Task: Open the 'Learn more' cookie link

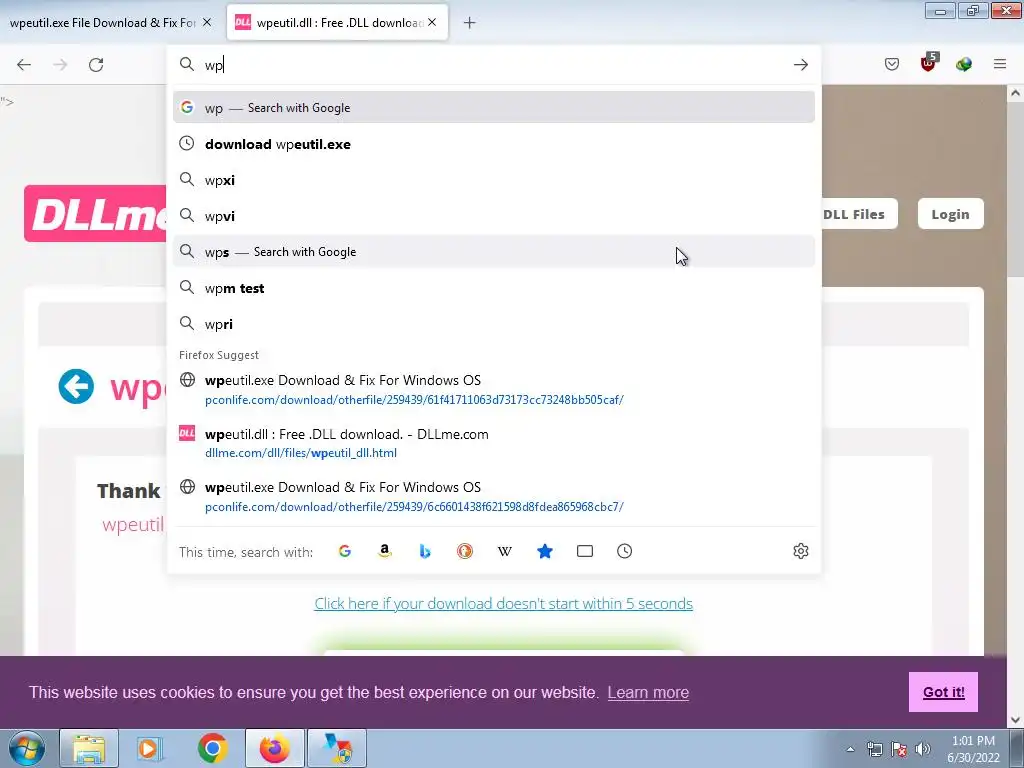Action: [x=648, y=692]
